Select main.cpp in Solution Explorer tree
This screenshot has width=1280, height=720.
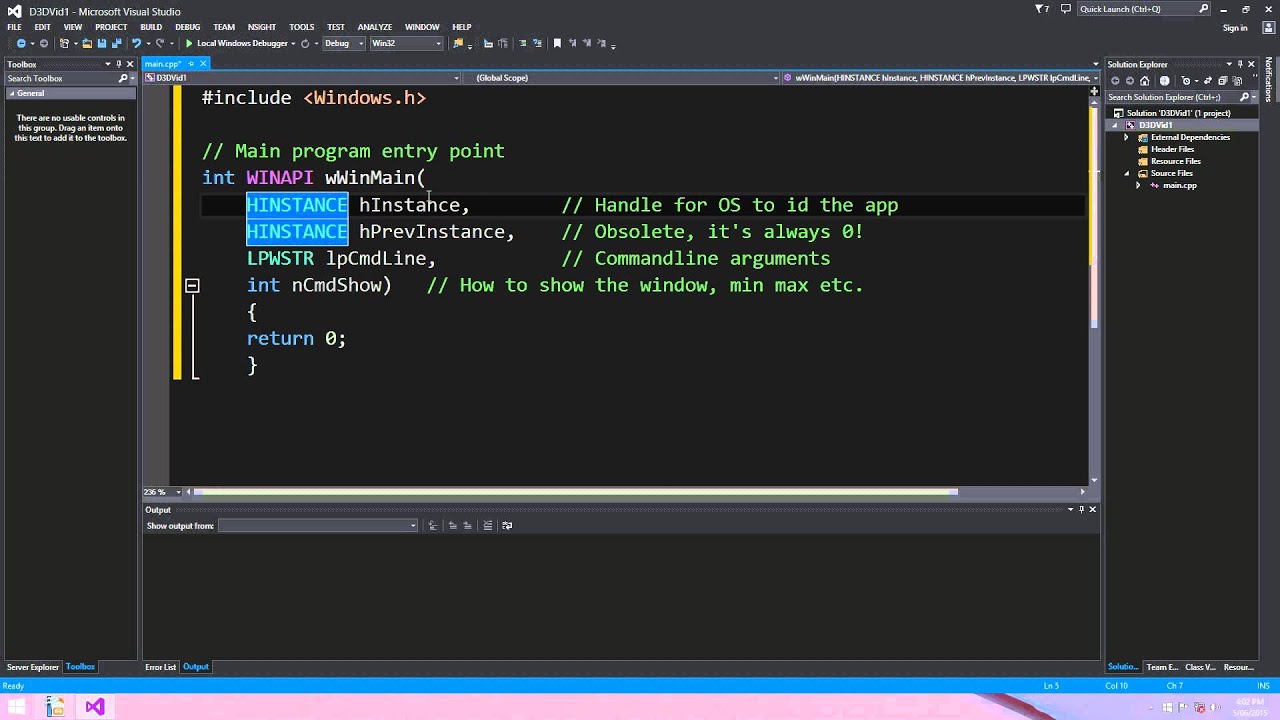[1179, 185]
